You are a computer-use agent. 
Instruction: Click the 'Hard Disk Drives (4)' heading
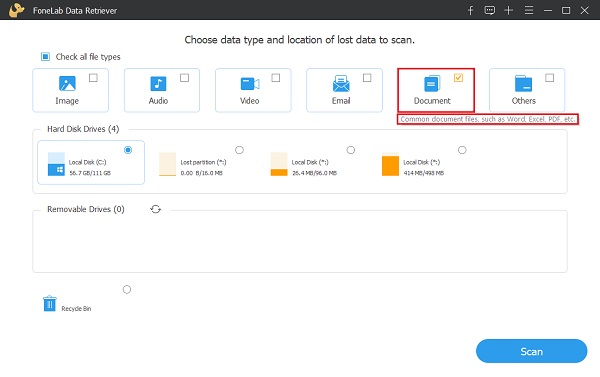83,129
